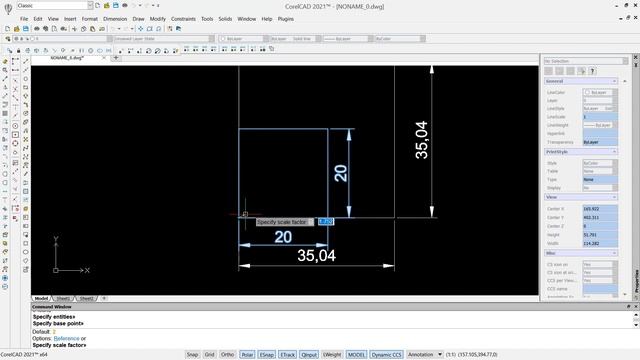
Task: Click Cut icon in standard toolbar
Action: pos(74,29)
